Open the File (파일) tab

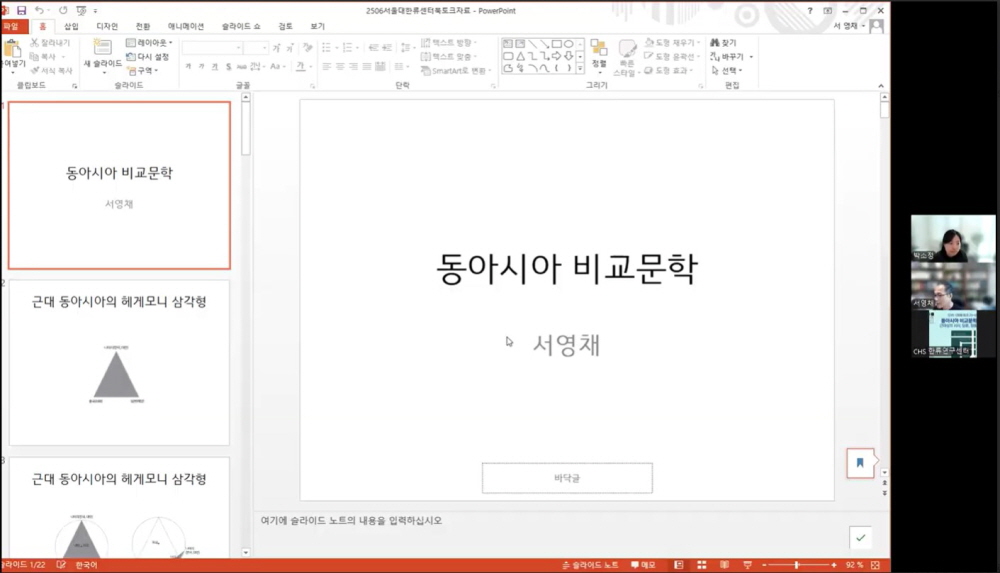coord(13,26)
